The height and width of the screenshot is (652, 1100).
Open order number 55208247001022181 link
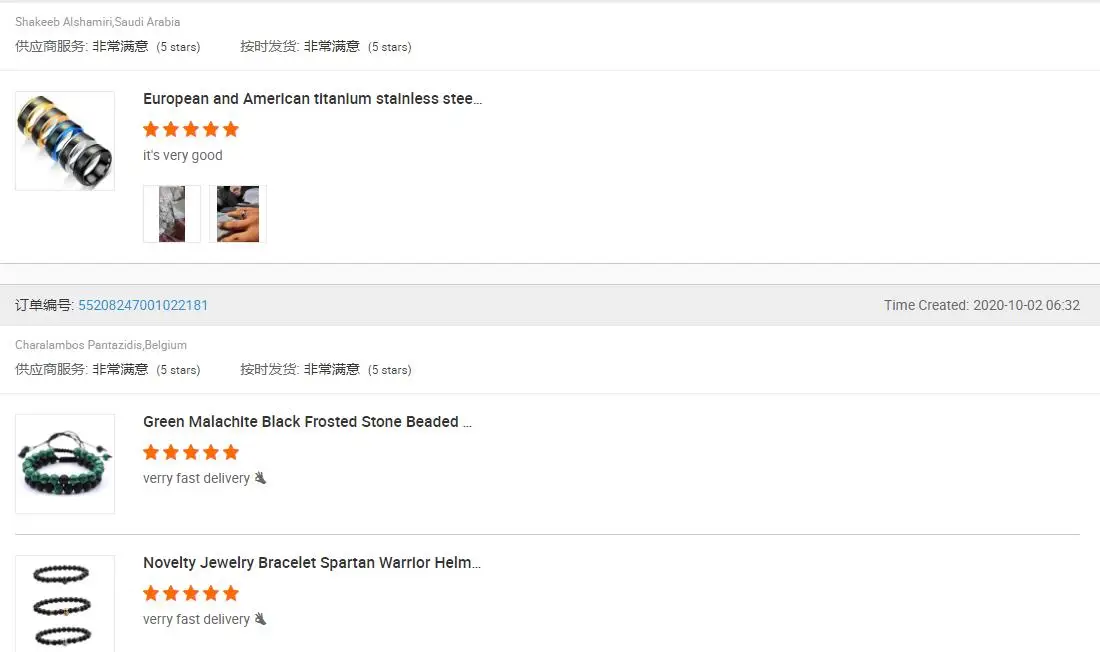coord(142,305)
